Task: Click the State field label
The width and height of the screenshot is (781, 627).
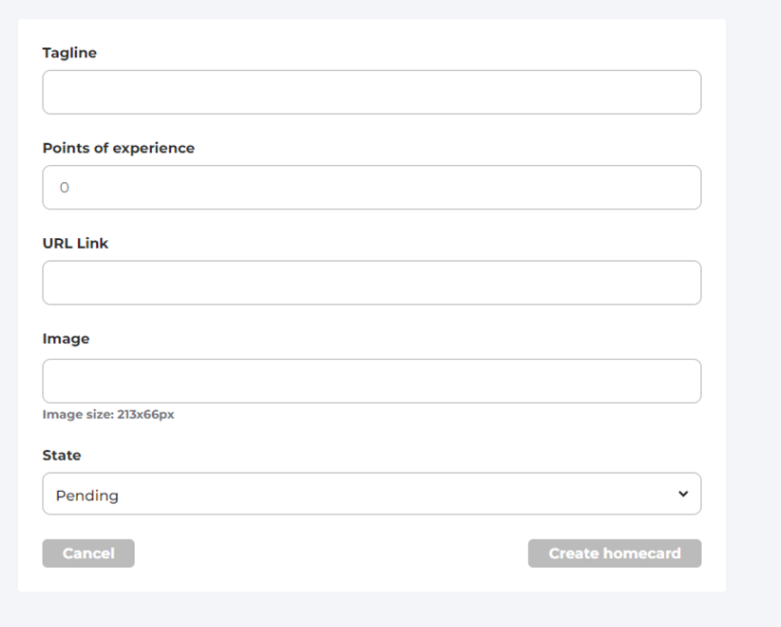Action: tap(62, 455)
